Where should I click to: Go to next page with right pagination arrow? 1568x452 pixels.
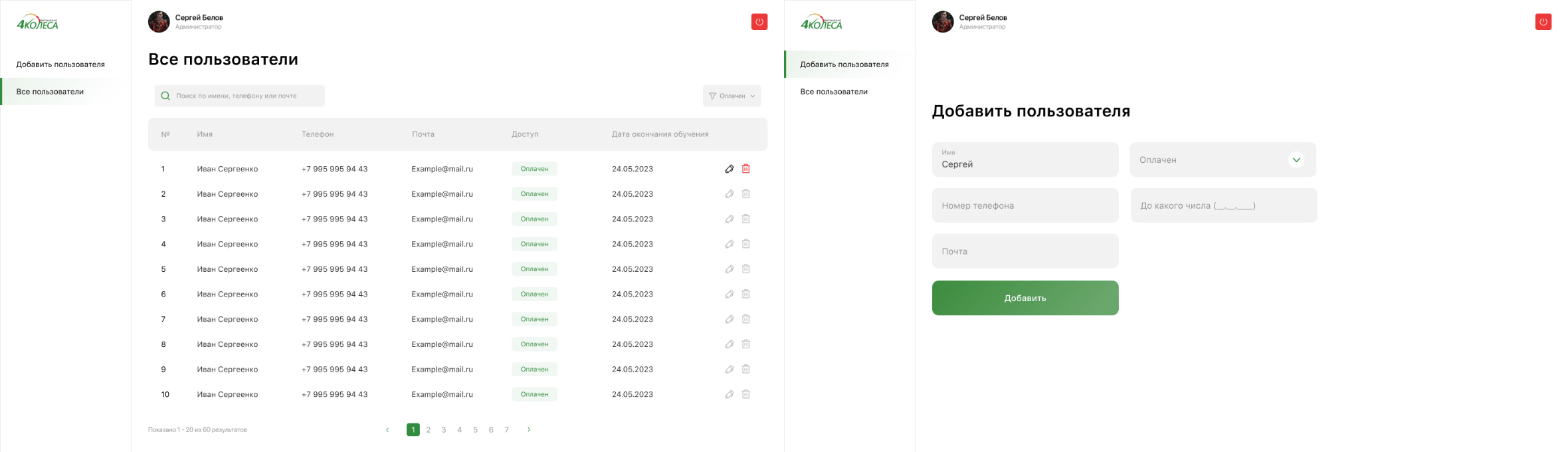coord(529,429)
